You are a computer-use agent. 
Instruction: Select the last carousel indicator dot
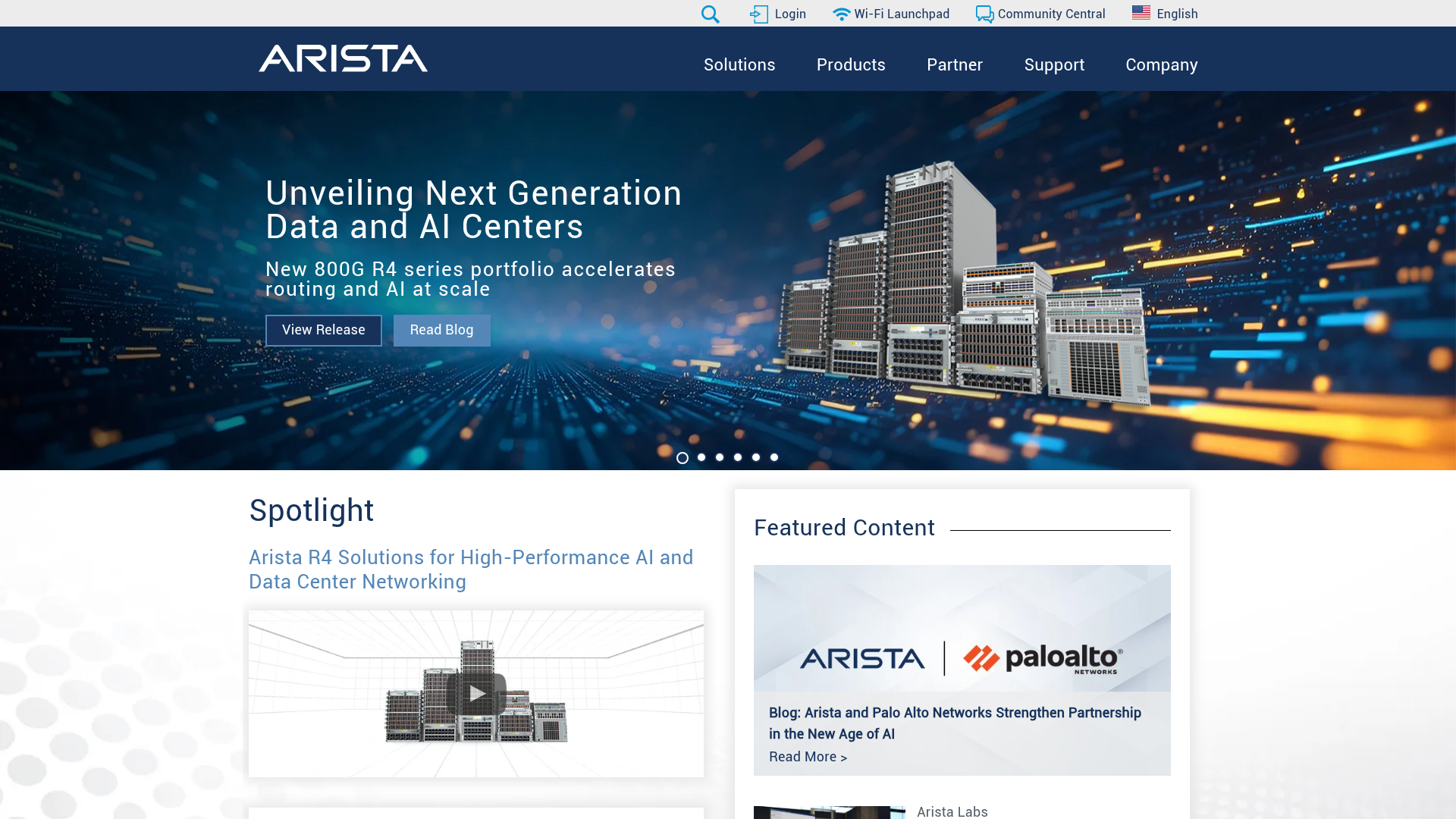click(773, 457)
